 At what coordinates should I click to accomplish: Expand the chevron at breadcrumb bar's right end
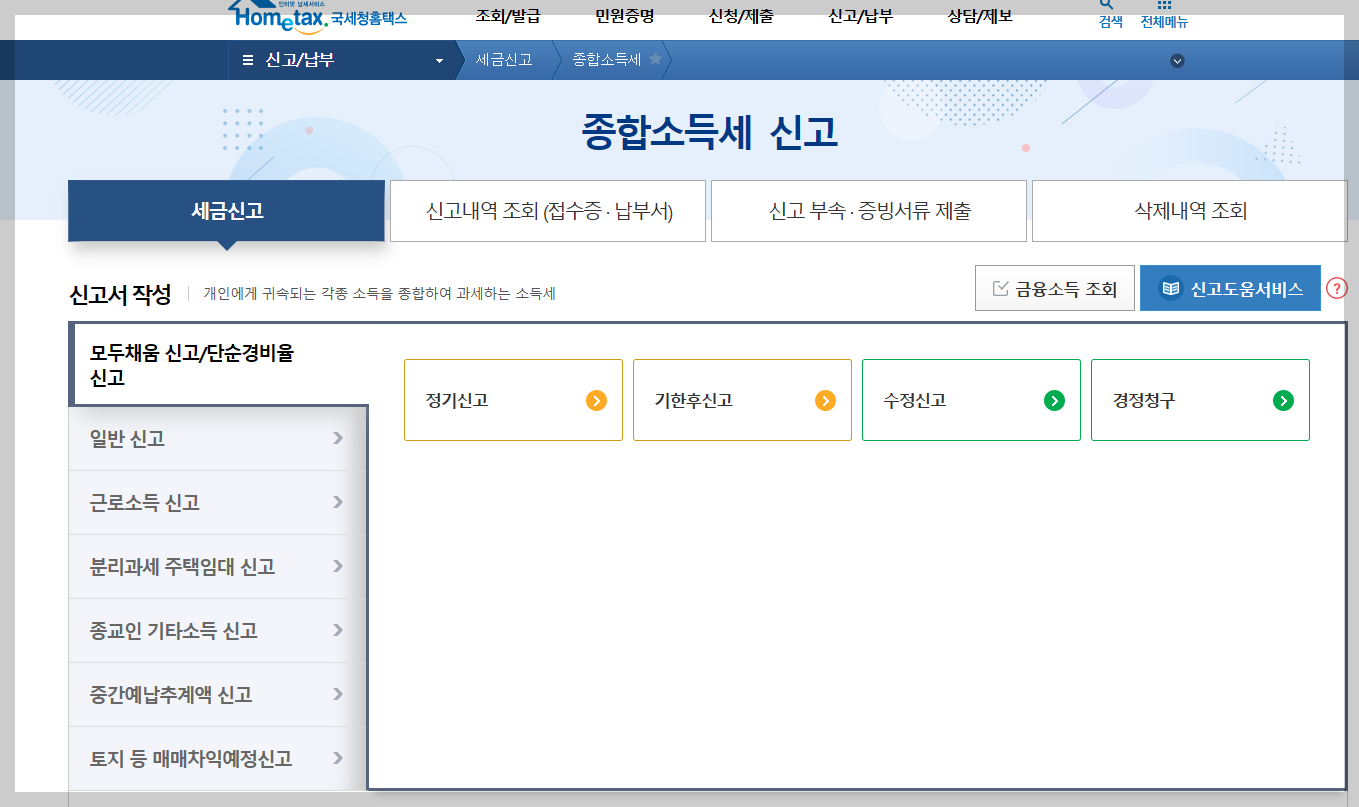(1177, 61)
